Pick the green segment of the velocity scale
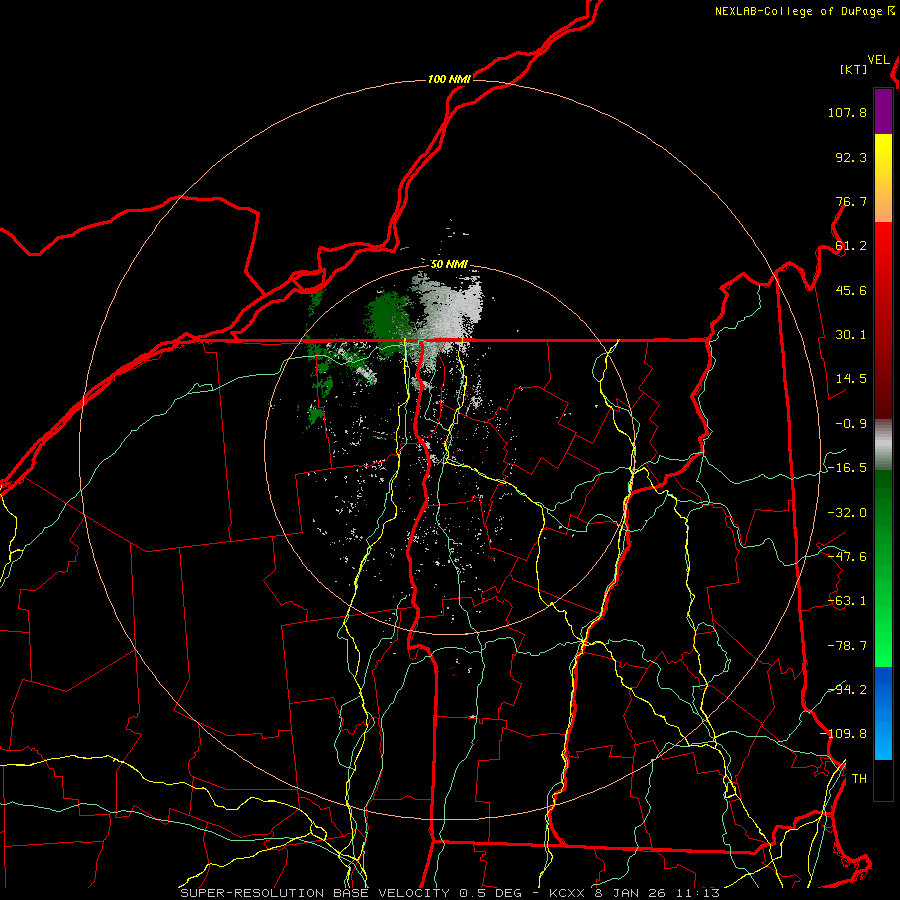 [x=883, y=568]
